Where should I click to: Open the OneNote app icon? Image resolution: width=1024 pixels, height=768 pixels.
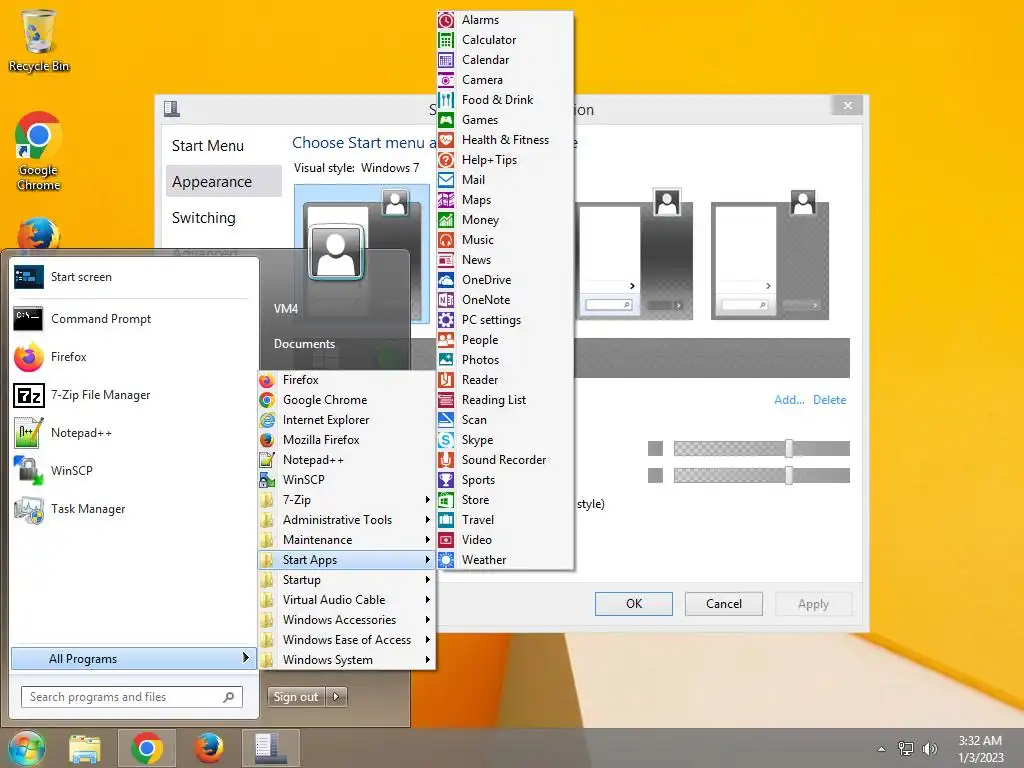445,300
